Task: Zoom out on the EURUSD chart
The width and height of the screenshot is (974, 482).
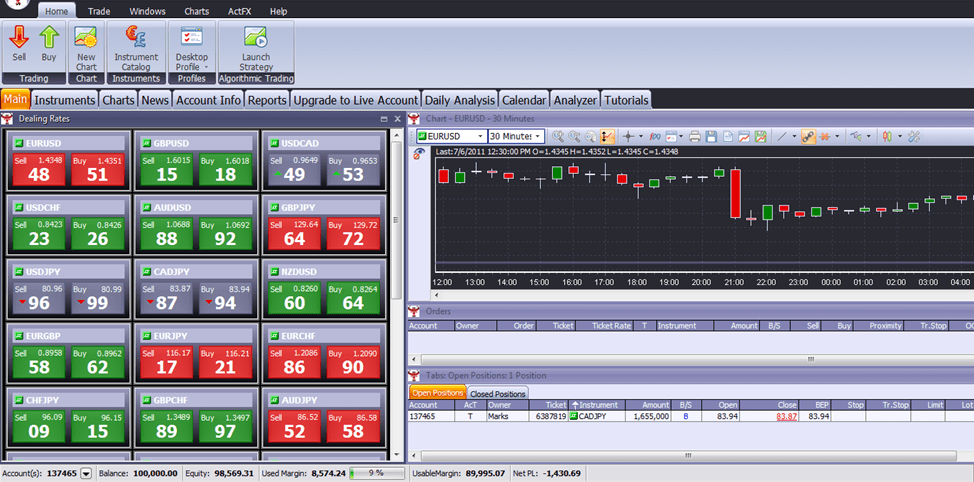Action: 574,137
